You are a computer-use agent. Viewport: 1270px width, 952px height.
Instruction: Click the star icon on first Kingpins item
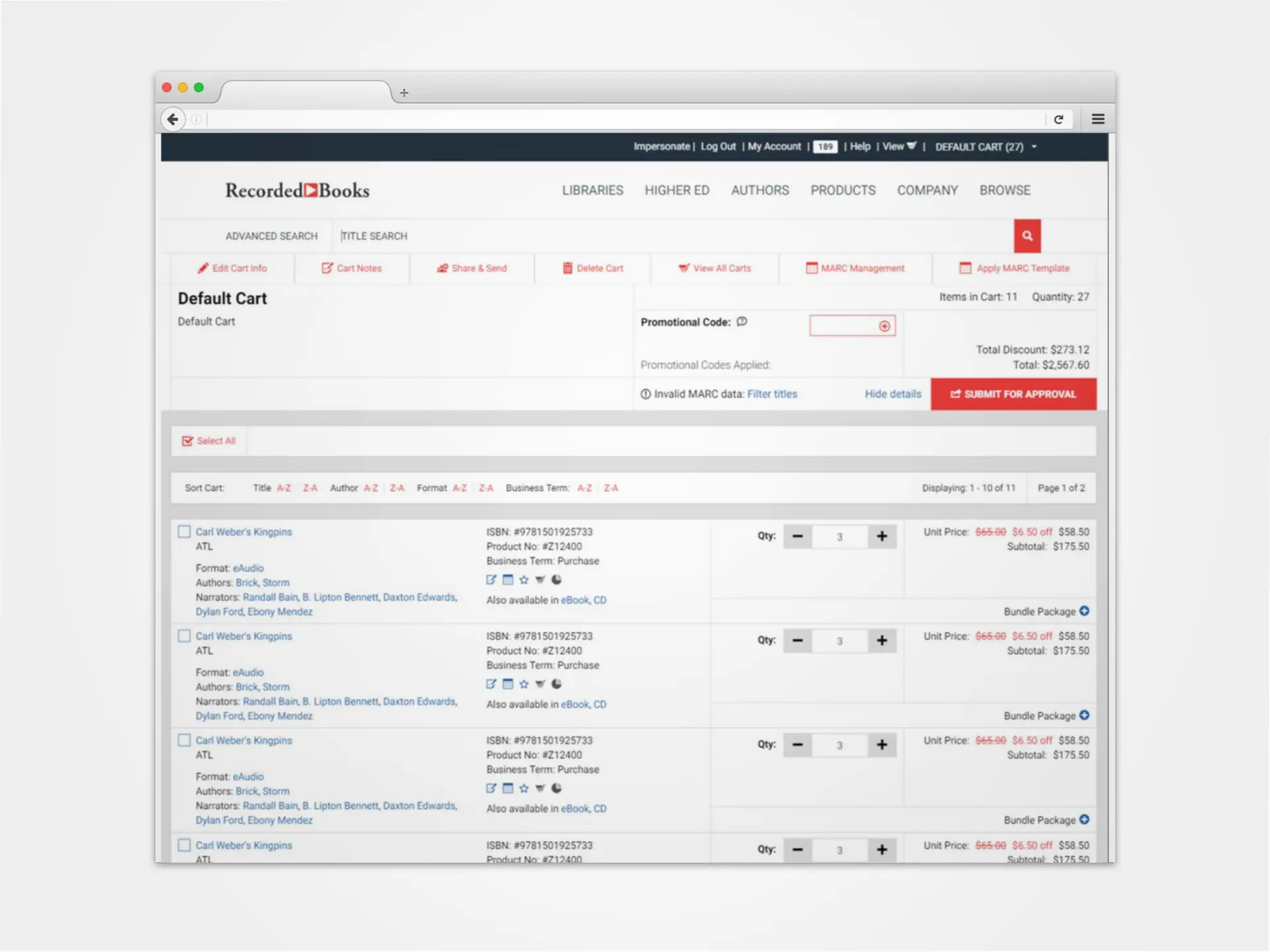[524, 580]
